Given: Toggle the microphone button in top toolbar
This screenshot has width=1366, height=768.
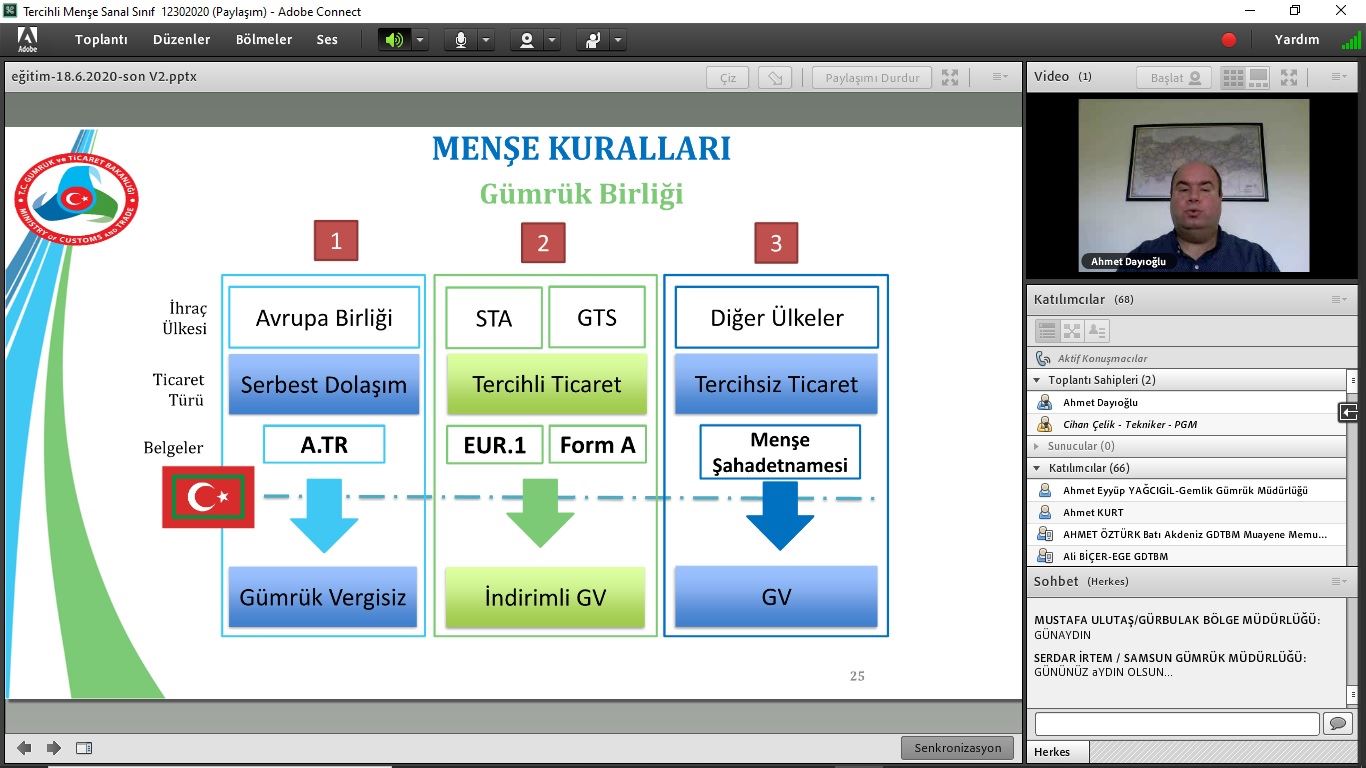Looking at the screenshot, I should (x=461, y=40).
